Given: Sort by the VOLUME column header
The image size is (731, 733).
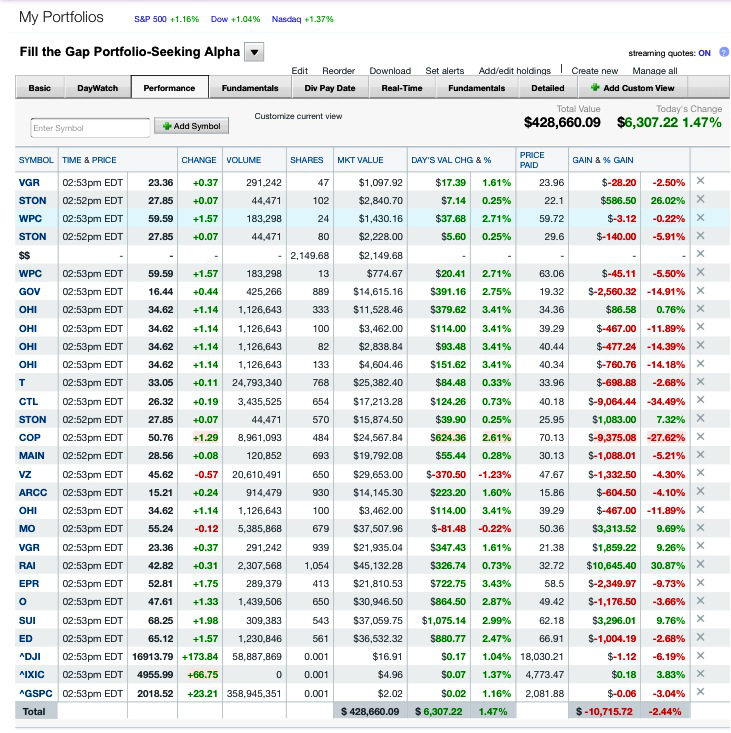Looking at the screenshot, I should click(244, 160).
